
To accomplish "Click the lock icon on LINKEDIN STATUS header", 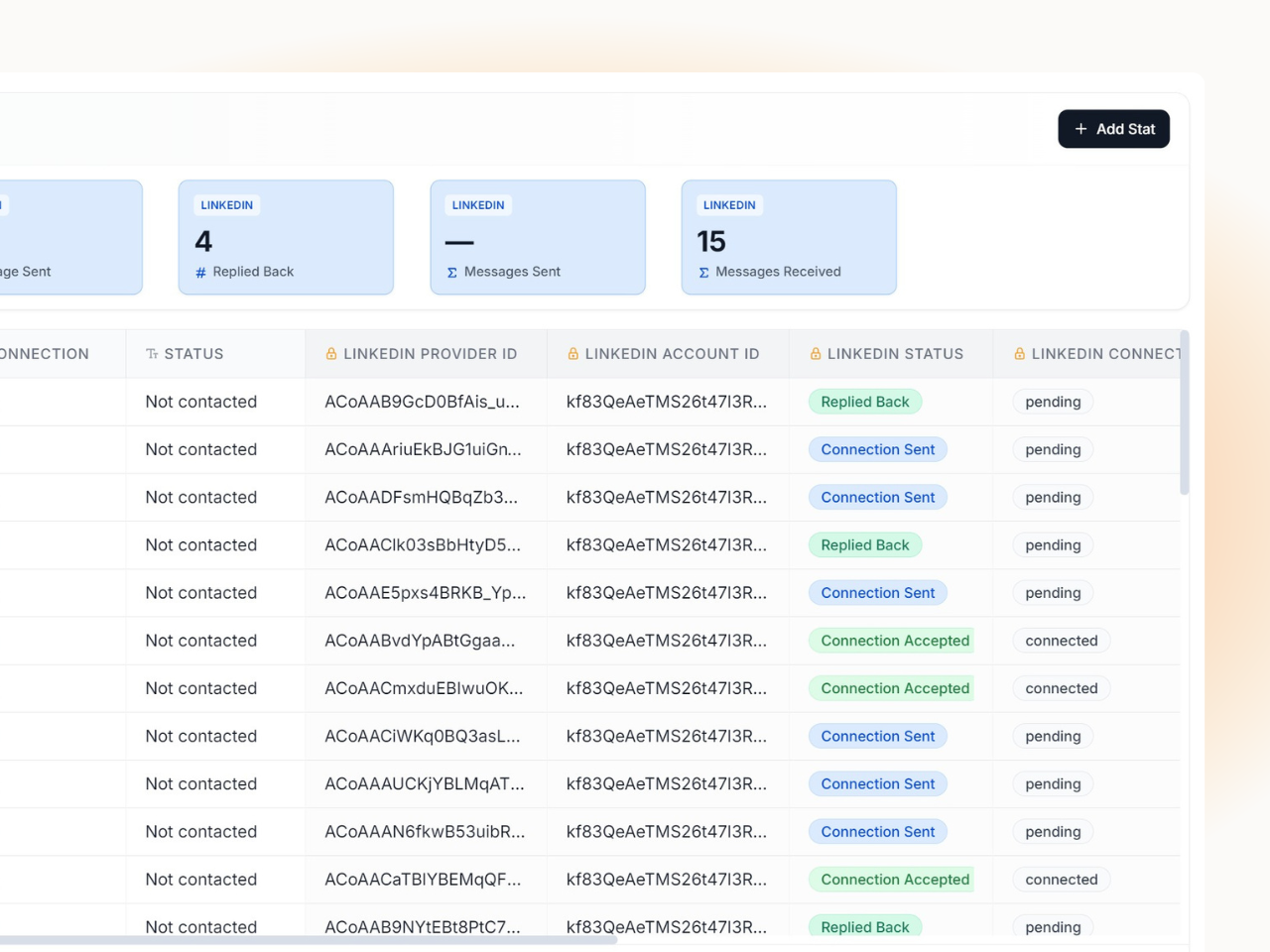I will pos(816,353).
